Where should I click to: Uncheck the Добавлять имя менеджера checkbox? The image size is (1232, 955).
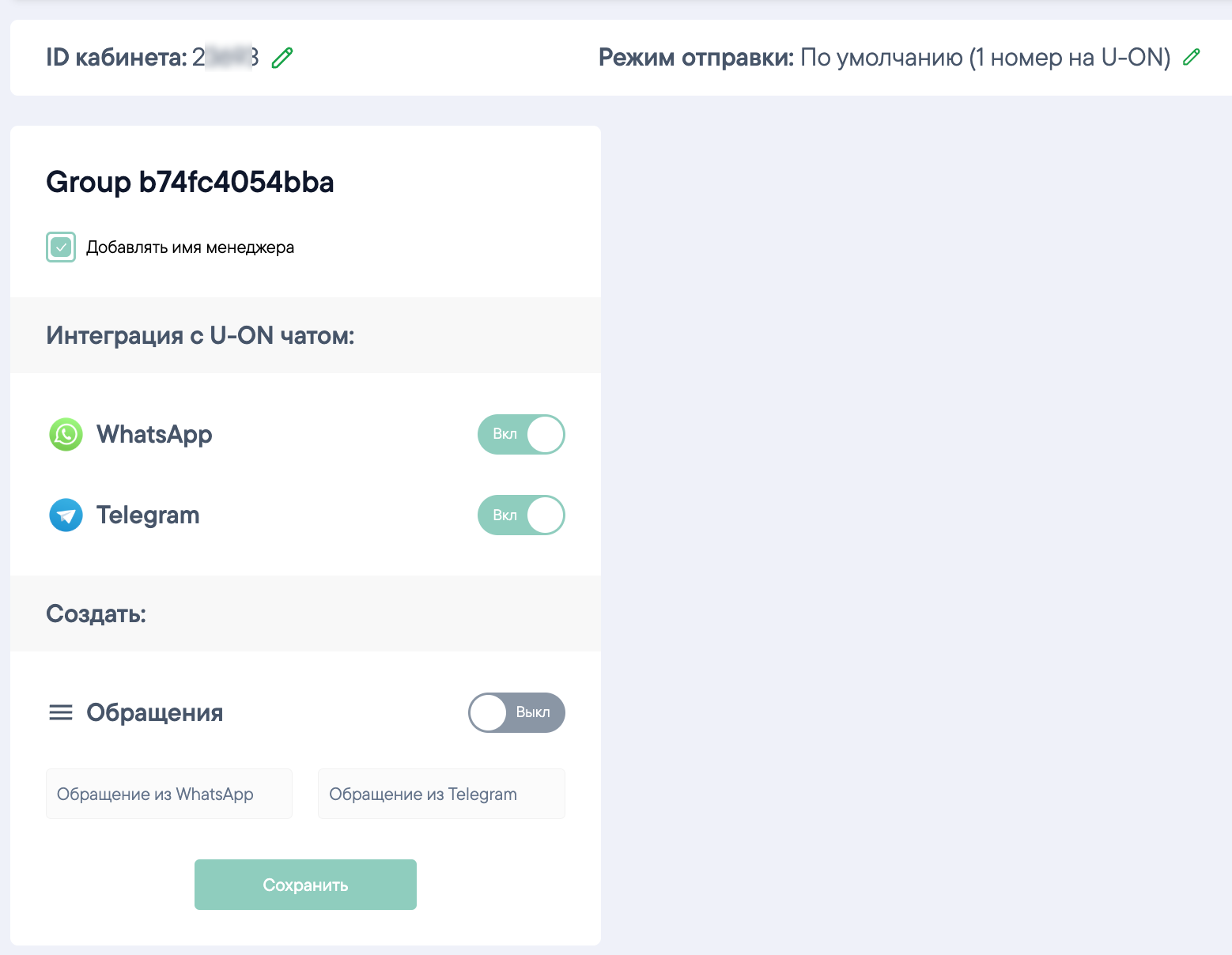(x=61, y=247)
